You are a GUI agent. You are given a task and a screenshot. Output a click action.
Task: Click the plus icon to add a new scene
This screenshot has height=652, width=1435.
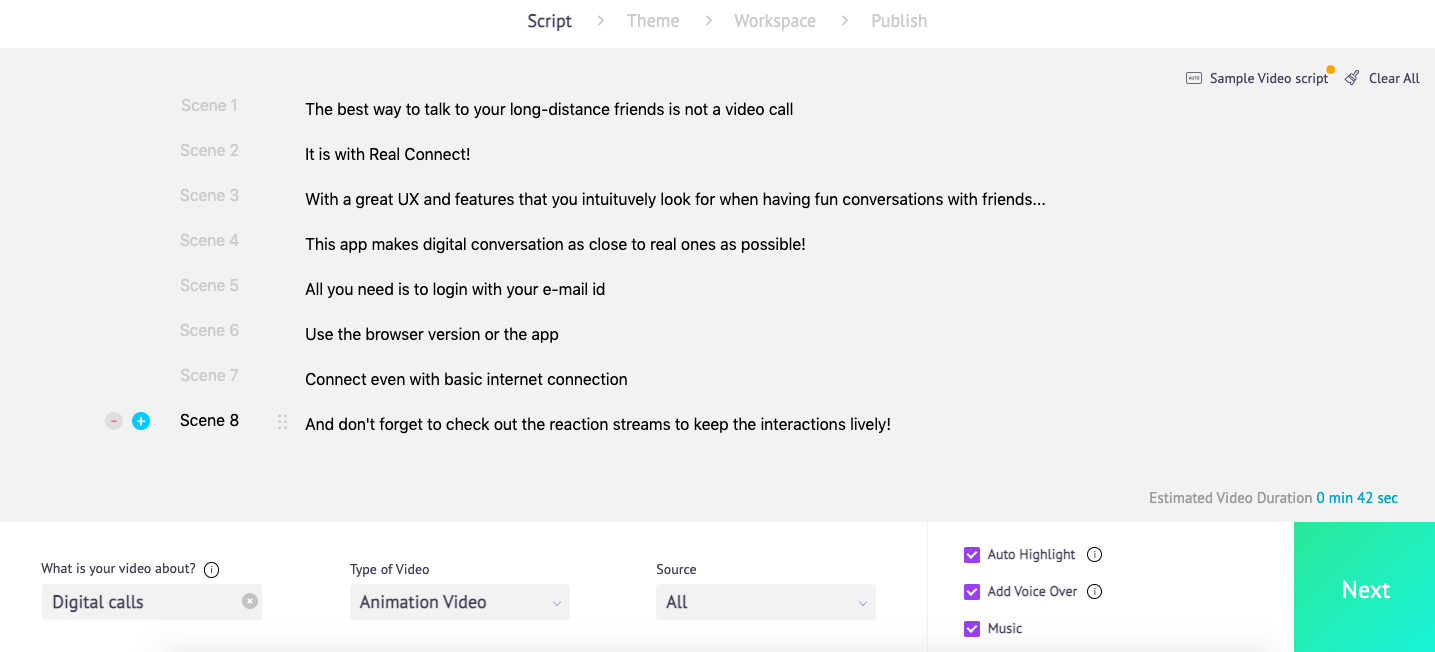click(140, 421)
